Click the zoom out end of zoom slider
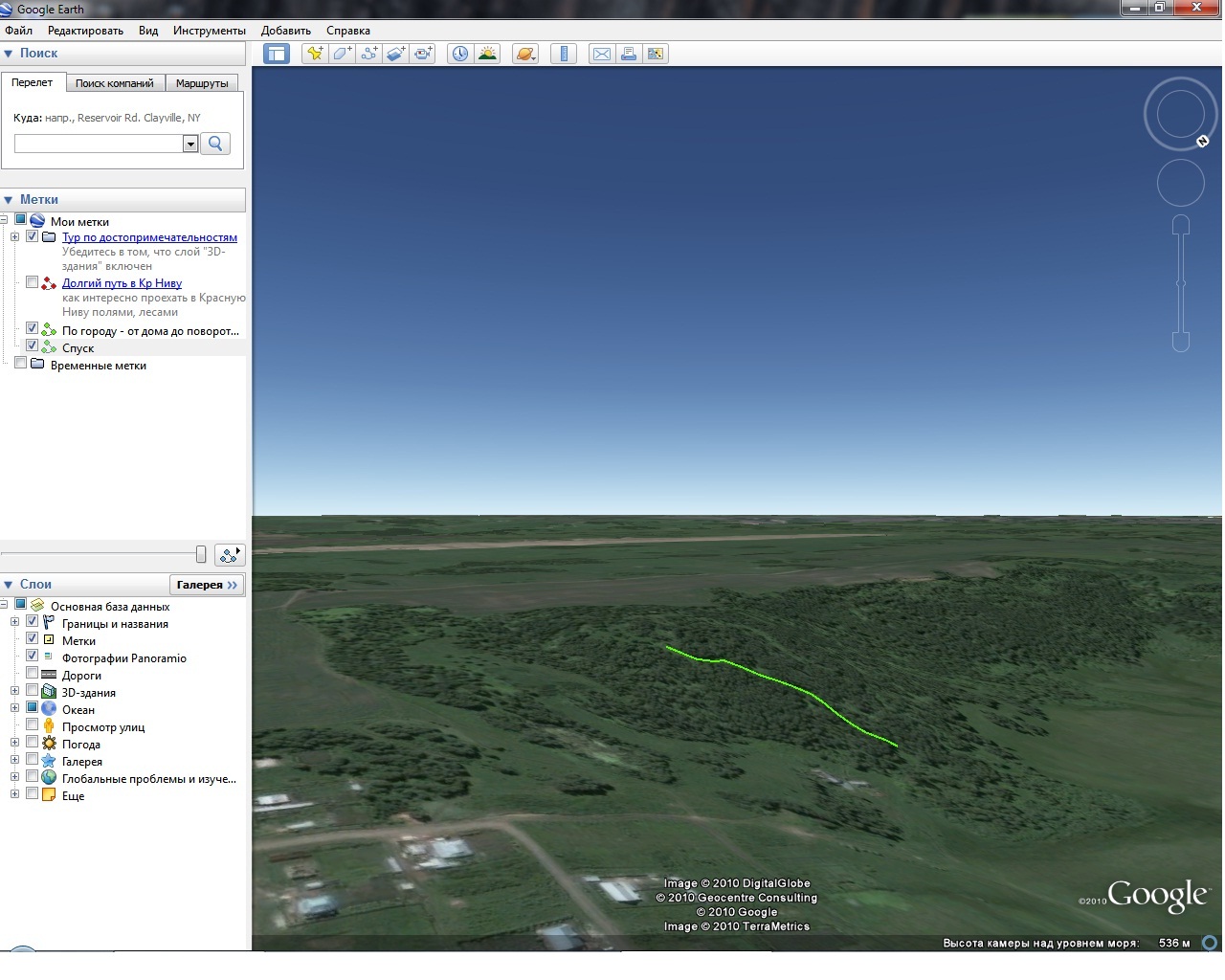1225x980 pixels. pyautogui.click(x=1181, y=342)
